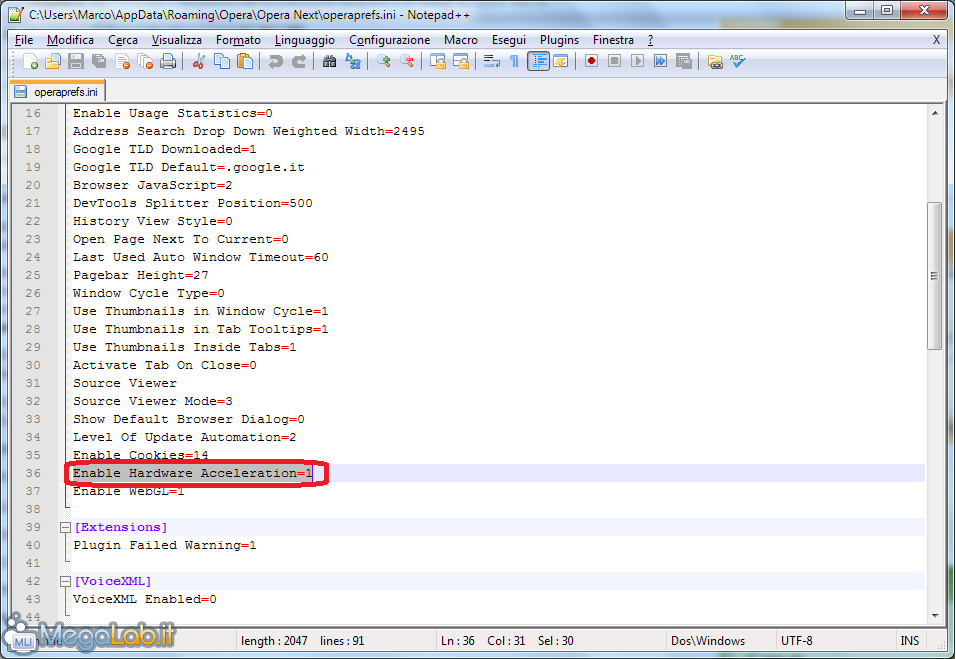Run the ABC spell check icon
This screenshot has width=956, height=659.
click(738, 61)
